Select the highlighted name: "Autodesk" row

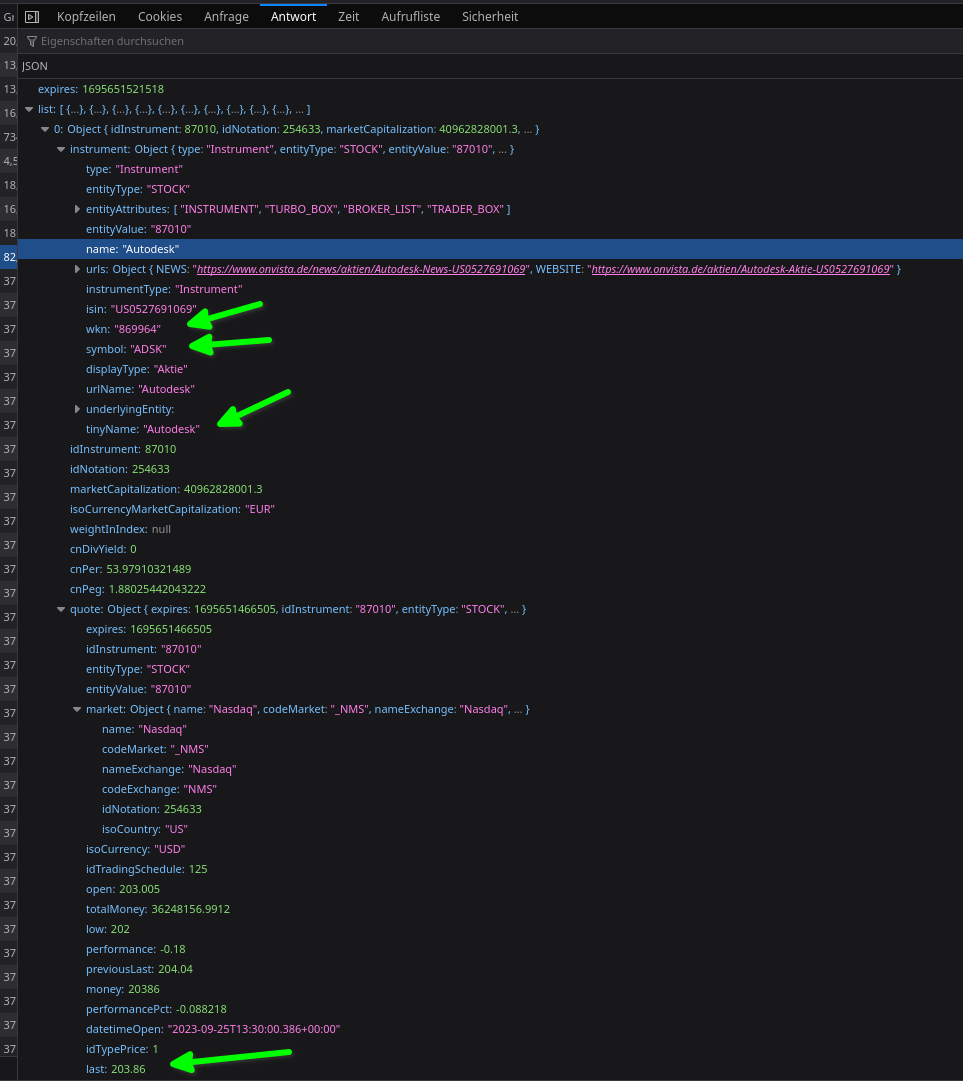click(x=490, y=249)
